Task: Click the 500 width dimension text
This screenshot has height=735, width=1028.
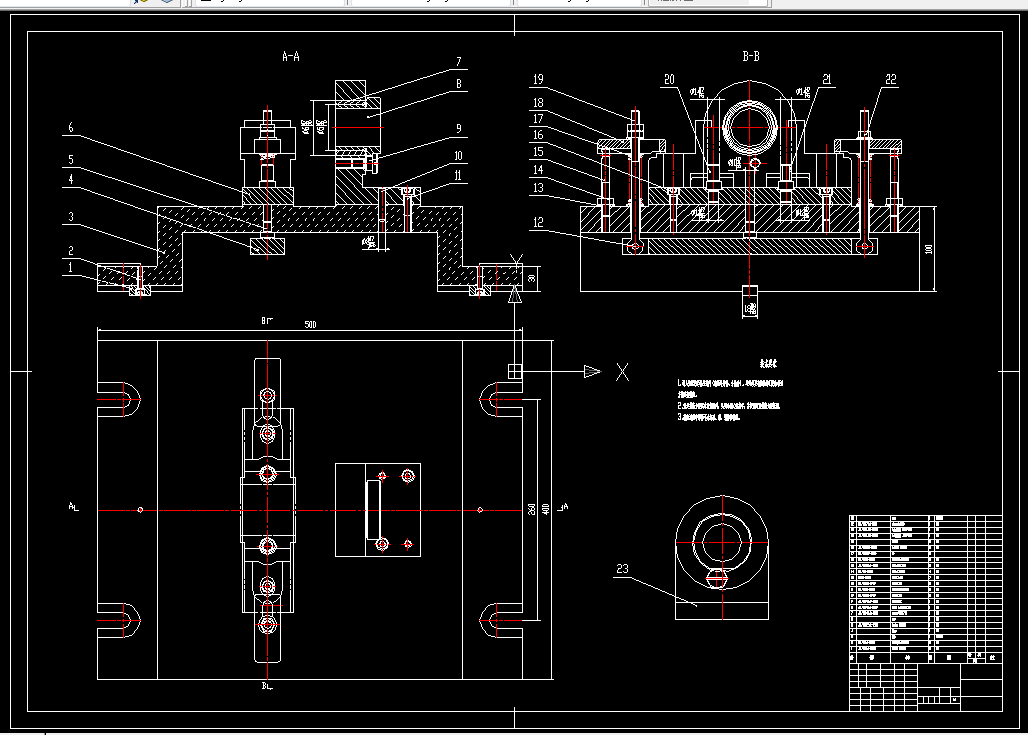Action: [311, 325]
